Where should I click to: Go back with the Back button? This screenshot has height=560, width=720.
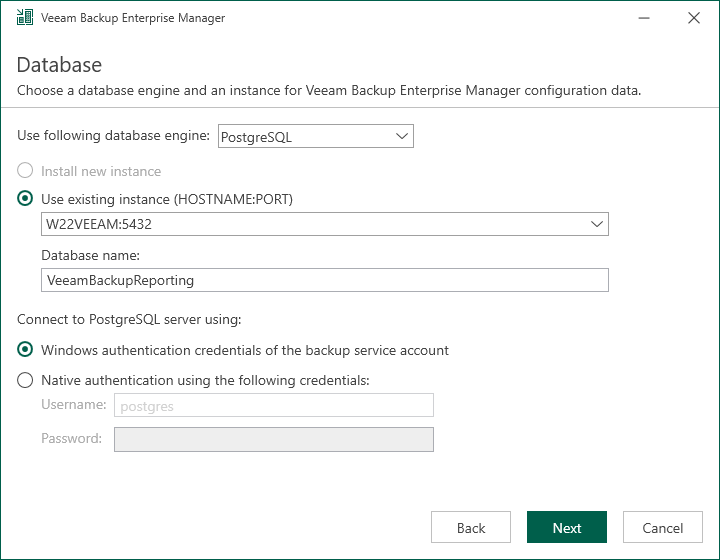[471, 527]
